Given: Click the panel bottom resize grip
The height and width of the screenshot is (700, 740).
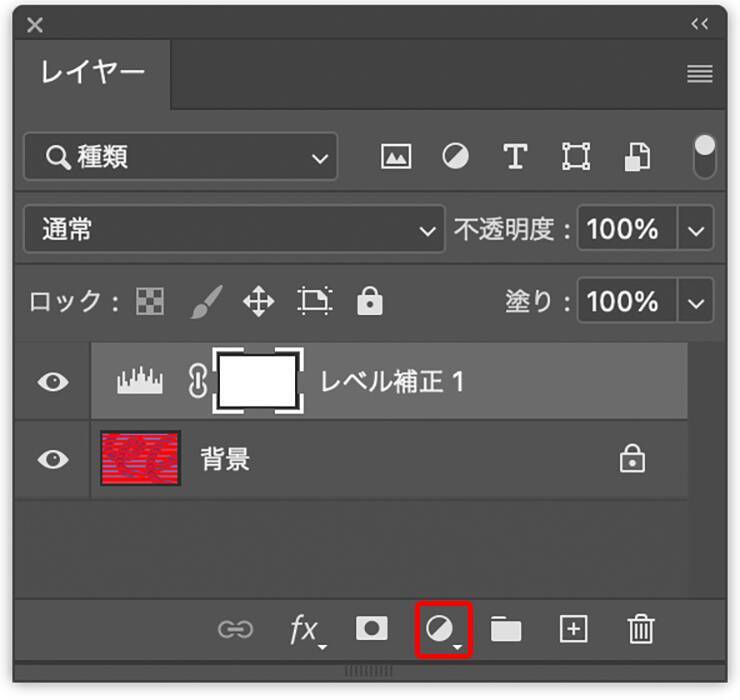Looking at the screenshot, I should 369,671.
